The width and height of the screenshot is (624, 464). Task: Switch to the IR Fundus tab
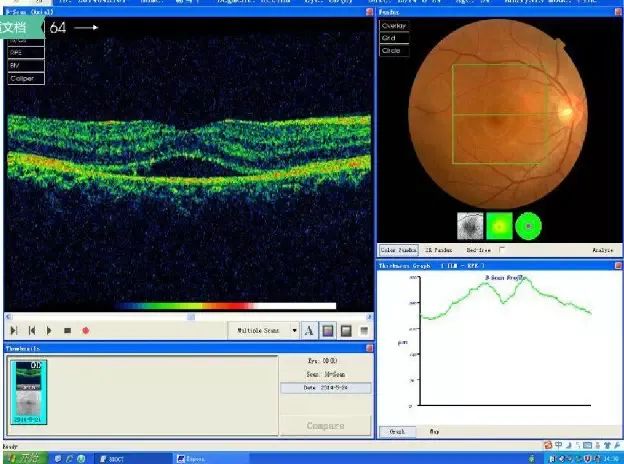(x=439, y=250)
